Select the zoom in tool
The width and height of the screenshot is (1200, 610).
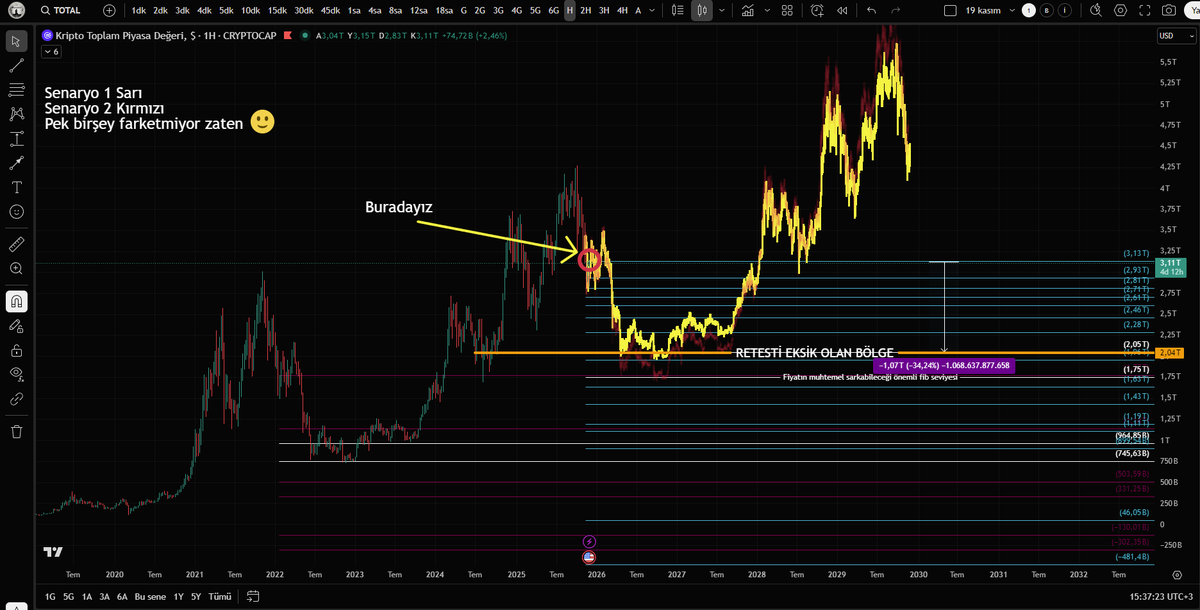pos(16,268)
